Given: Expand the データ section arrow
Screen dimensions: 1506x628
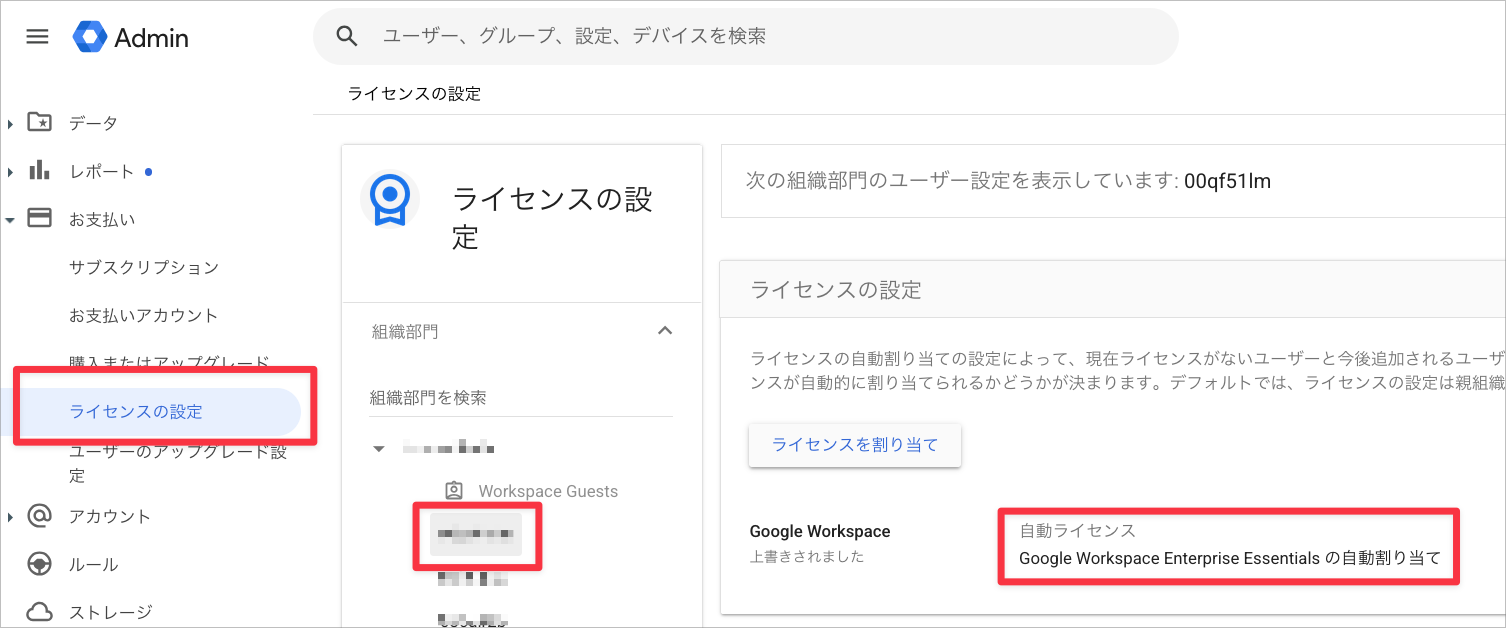Looking at the screenshot, I should click(x=10, y=124).
